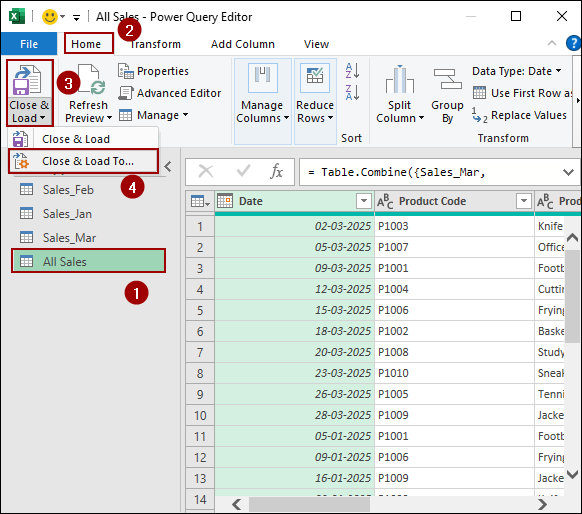The width and height of the screenshot is (582, 514).
Task: Switch to the Home tab
Action: click(x=86, y=44)
